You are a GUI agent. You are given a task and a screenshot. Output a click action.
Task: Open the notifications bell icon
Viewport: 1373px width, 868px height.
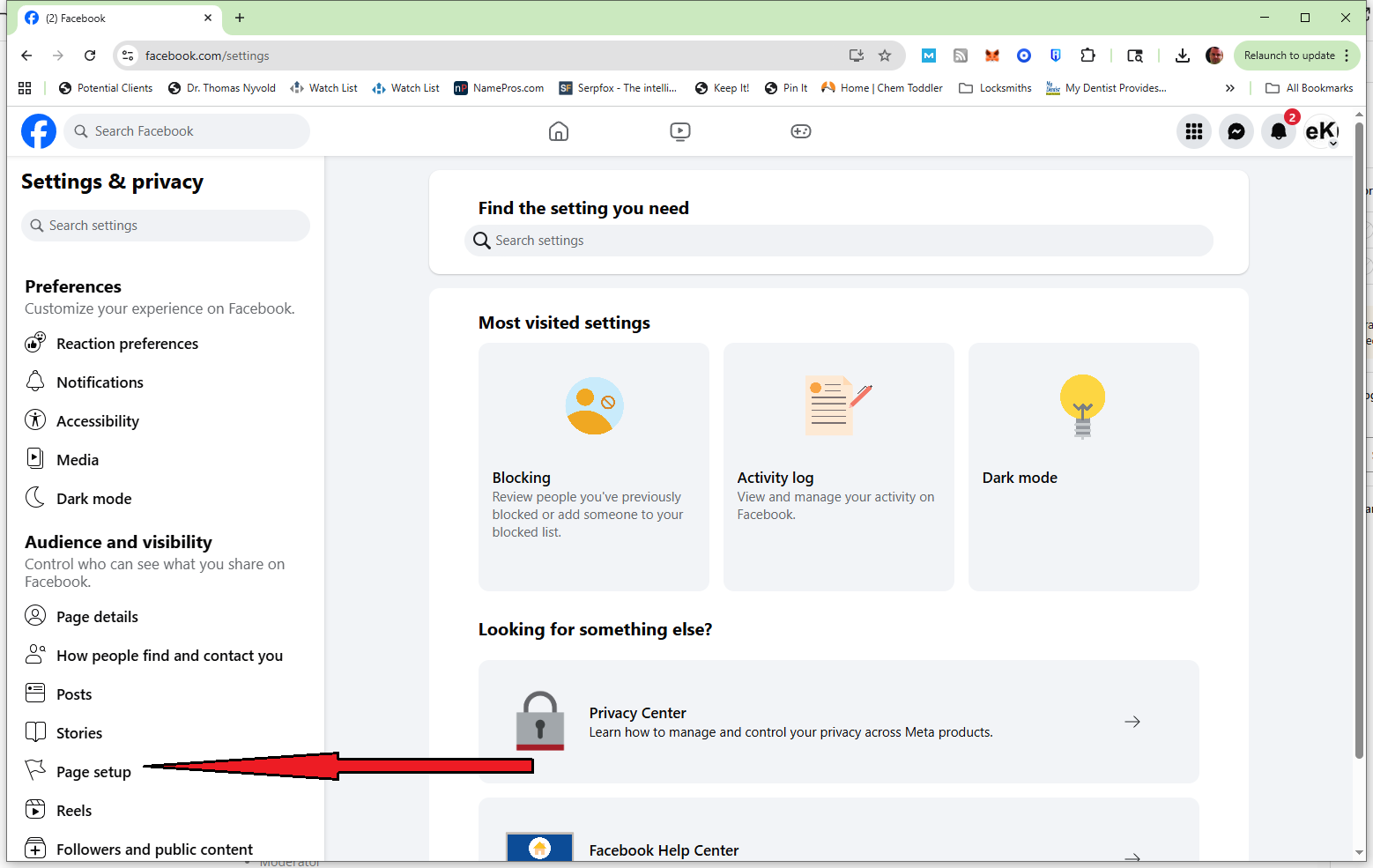pyautogui.click(x=1278, y=131)
